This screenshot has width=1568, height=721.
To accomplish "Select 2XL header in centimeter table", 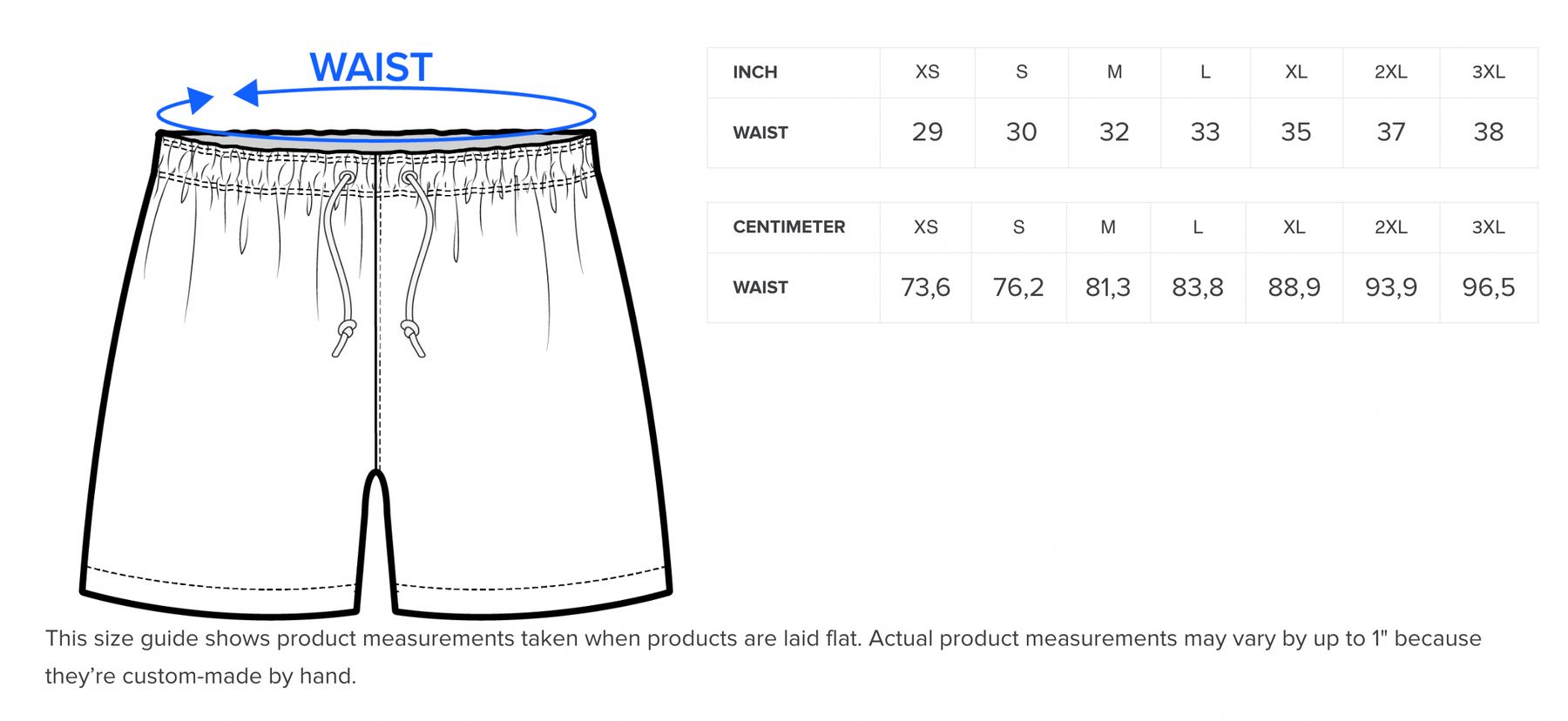I will click(1390, 227).
